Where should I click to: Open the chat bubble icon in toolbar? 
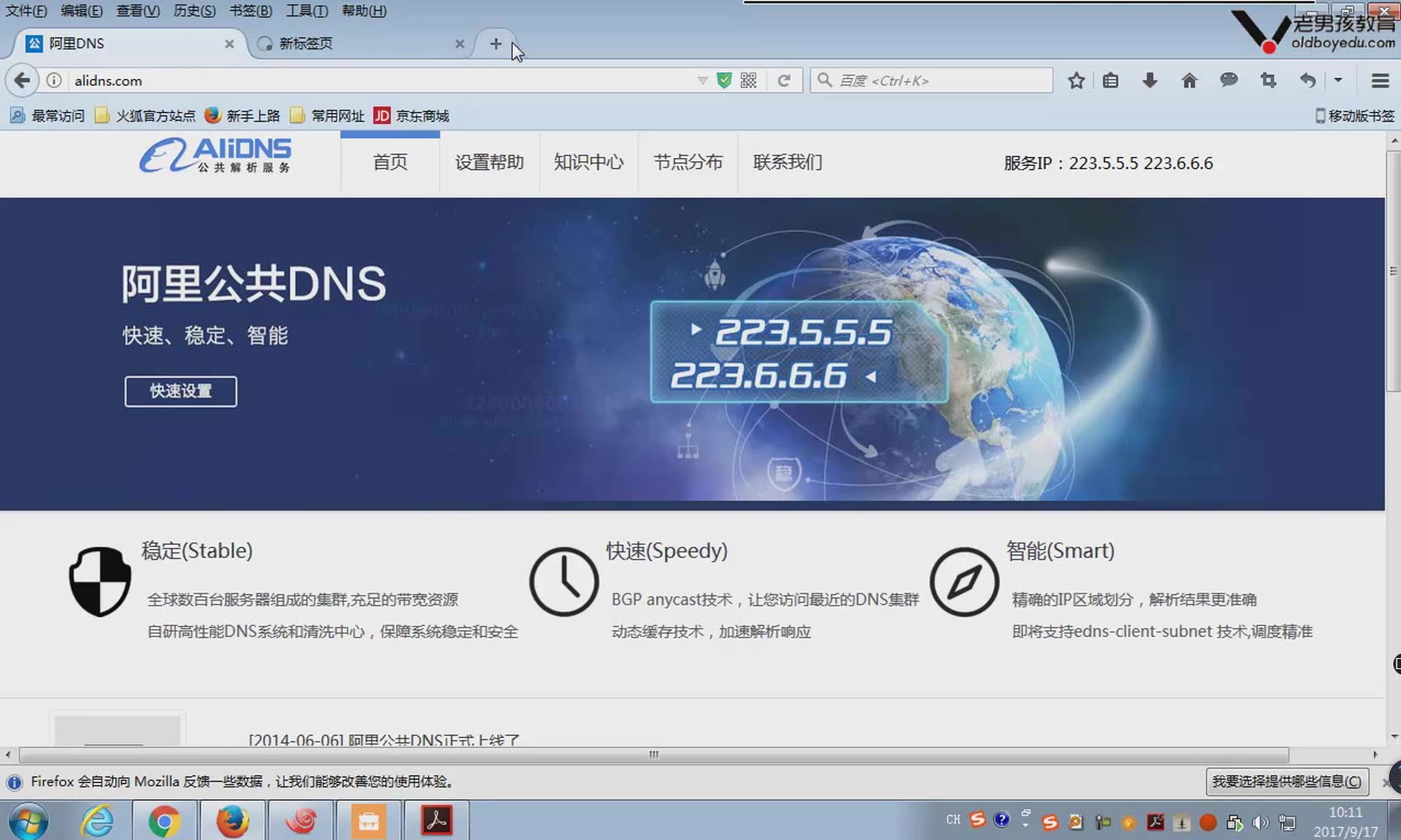point(1228,81)
